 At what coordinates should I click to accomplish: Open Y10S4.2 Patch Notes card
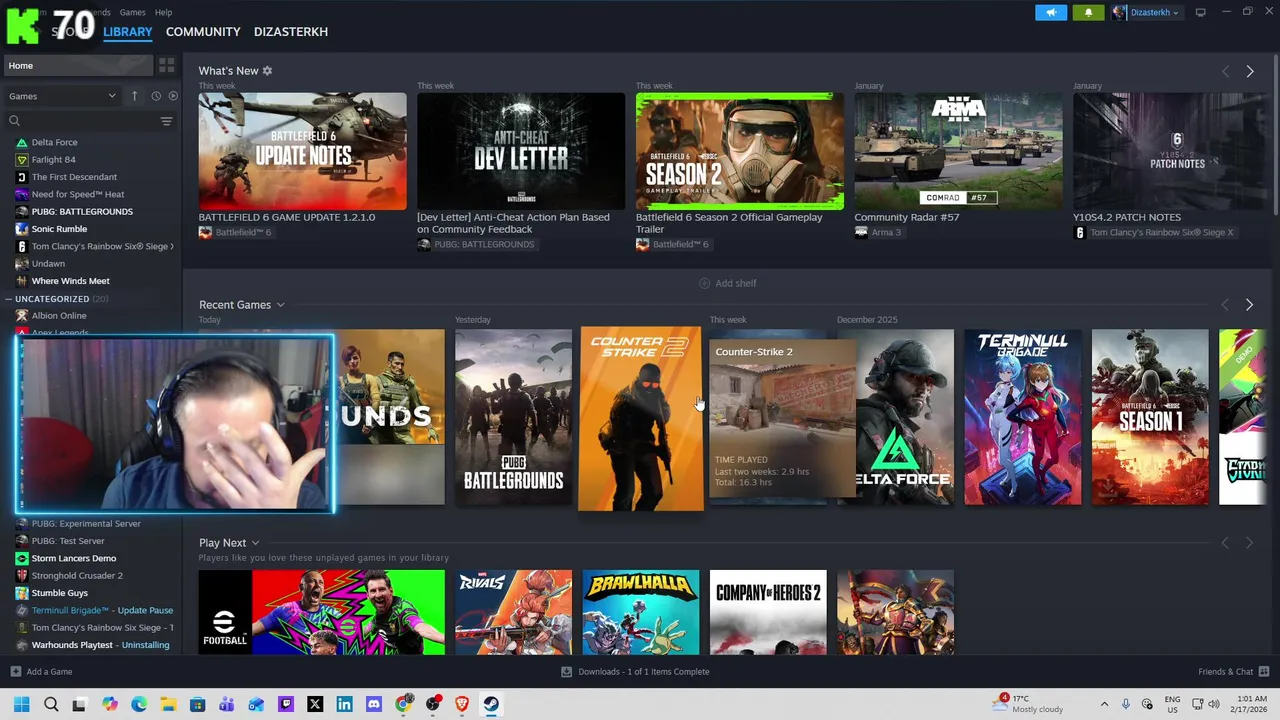point(1169,152)
